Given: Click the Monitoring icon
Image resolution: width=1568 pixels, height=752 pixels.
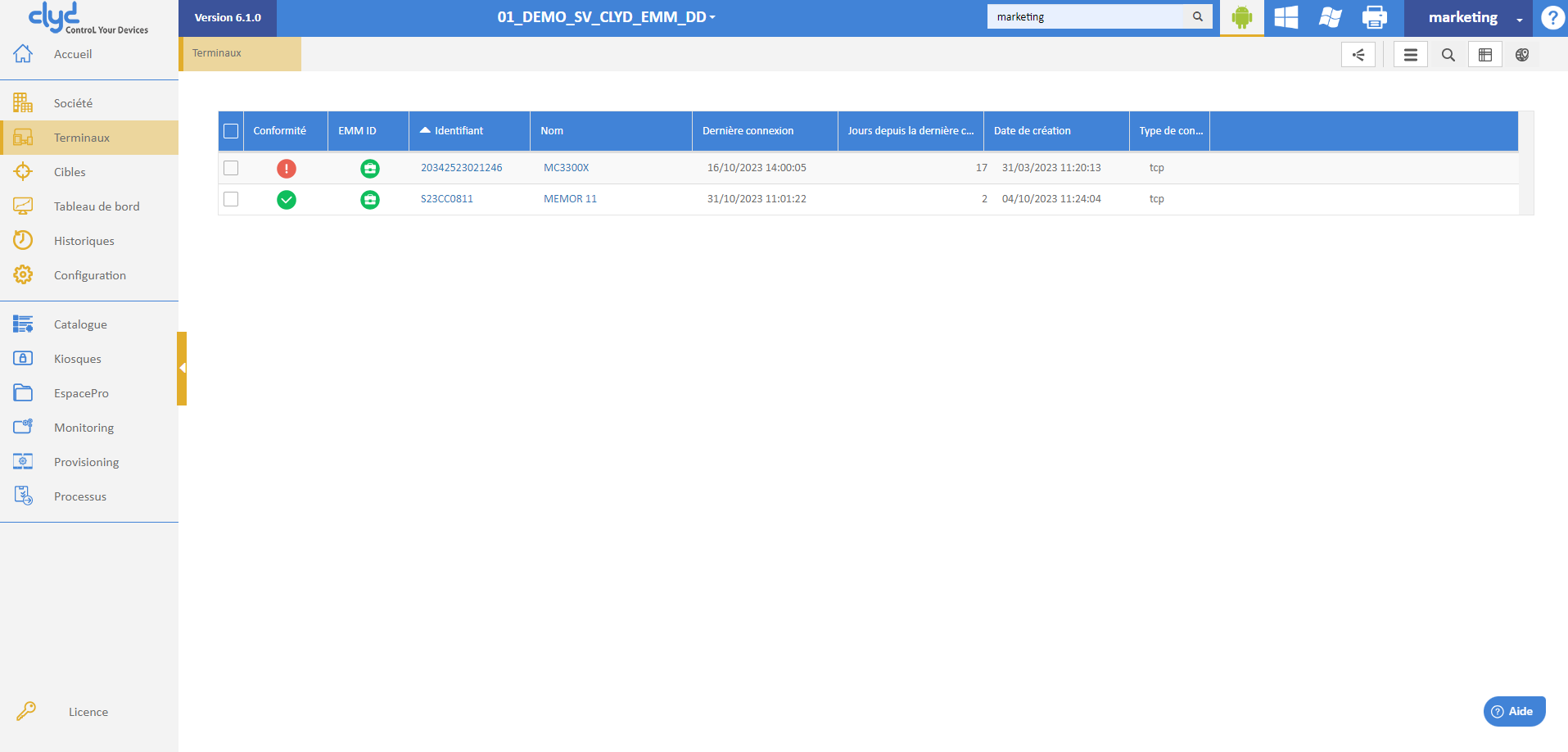Looking at the screenshot, I should pyautogui.click(x=23, y=427).
